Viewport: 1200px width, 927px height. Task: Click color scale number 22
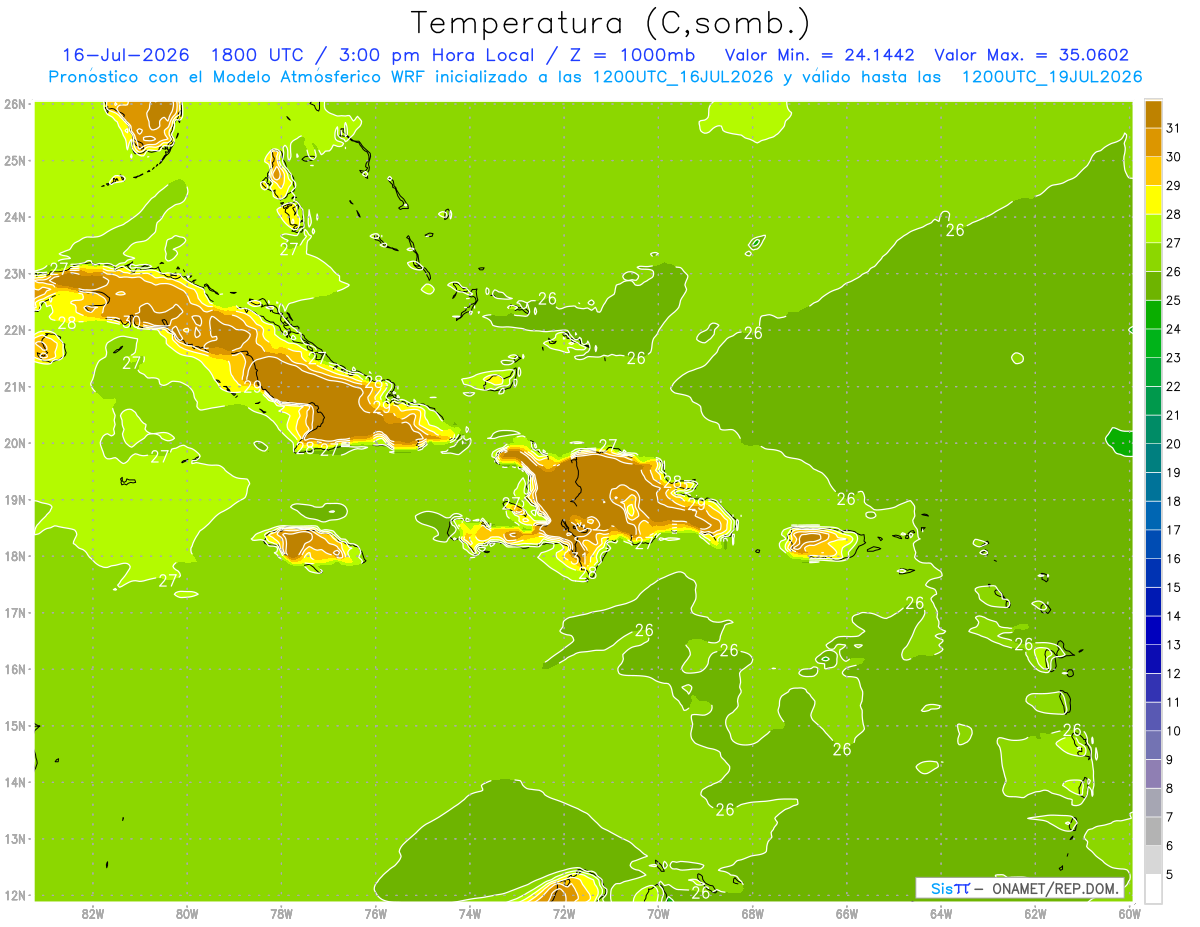point(1173,386)
